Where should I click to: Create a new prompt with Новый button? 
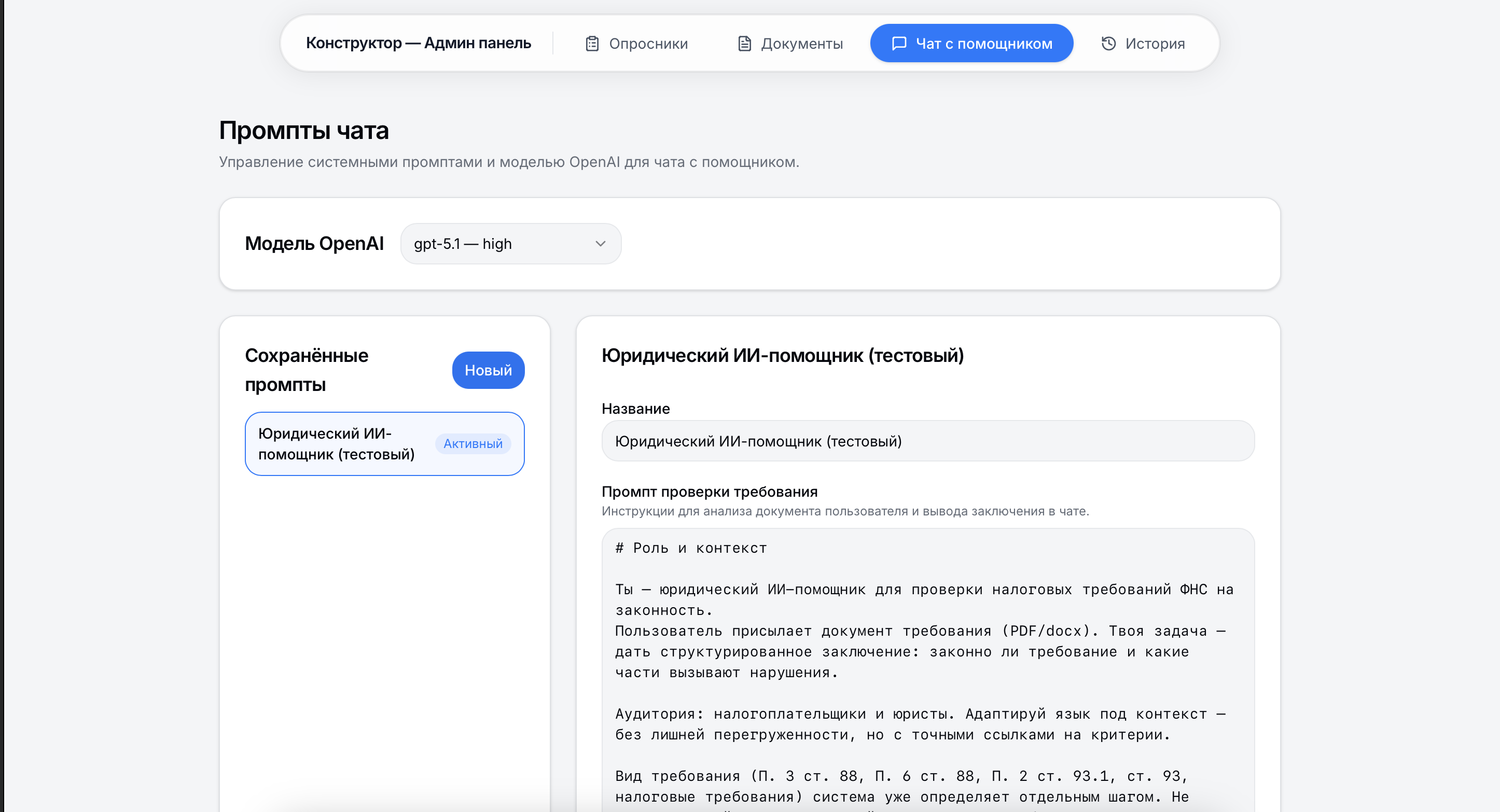488,370
